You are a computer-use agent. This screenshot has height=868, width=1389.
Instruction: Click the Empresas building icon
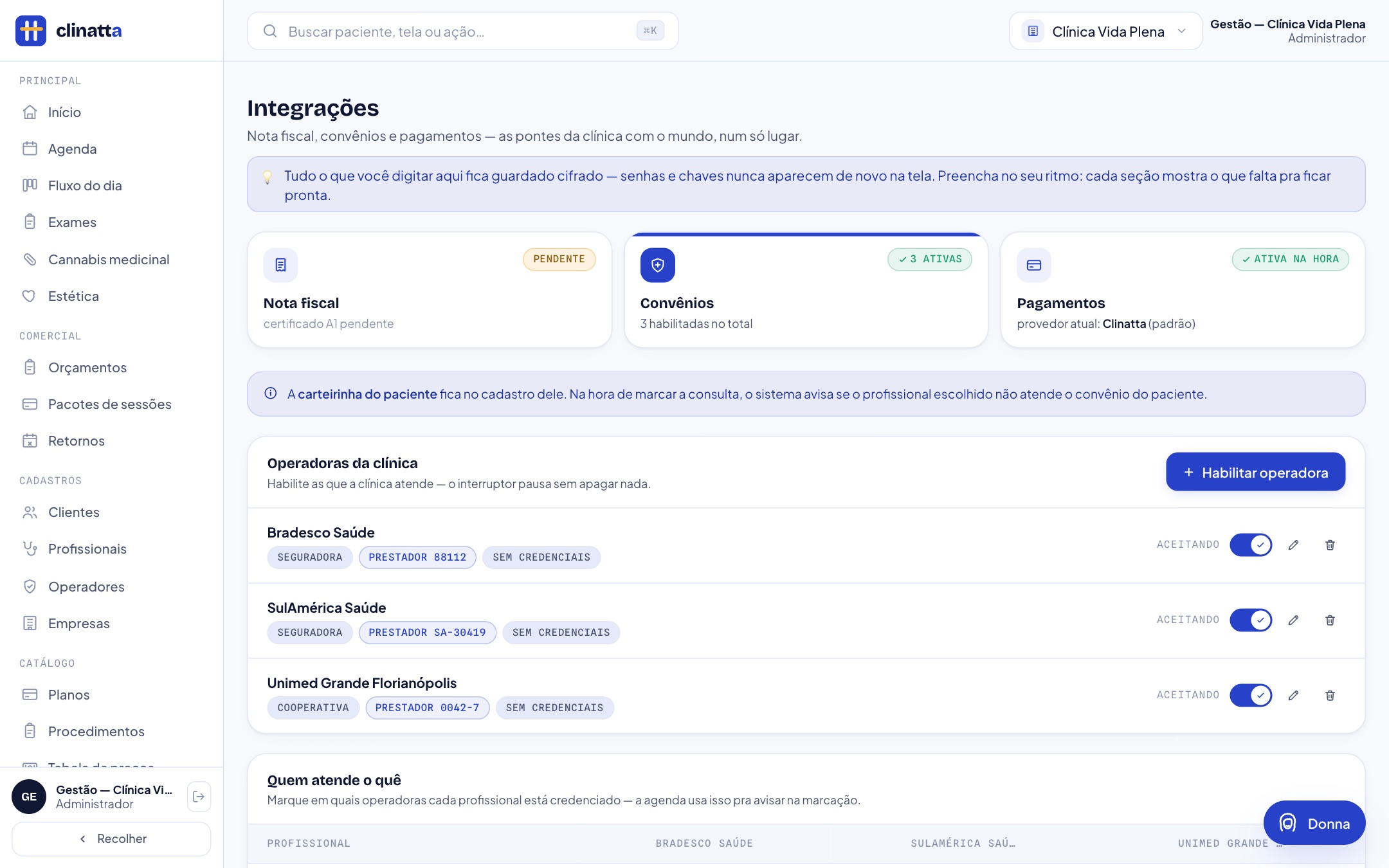pyautogui.click(x=30, y=623)
